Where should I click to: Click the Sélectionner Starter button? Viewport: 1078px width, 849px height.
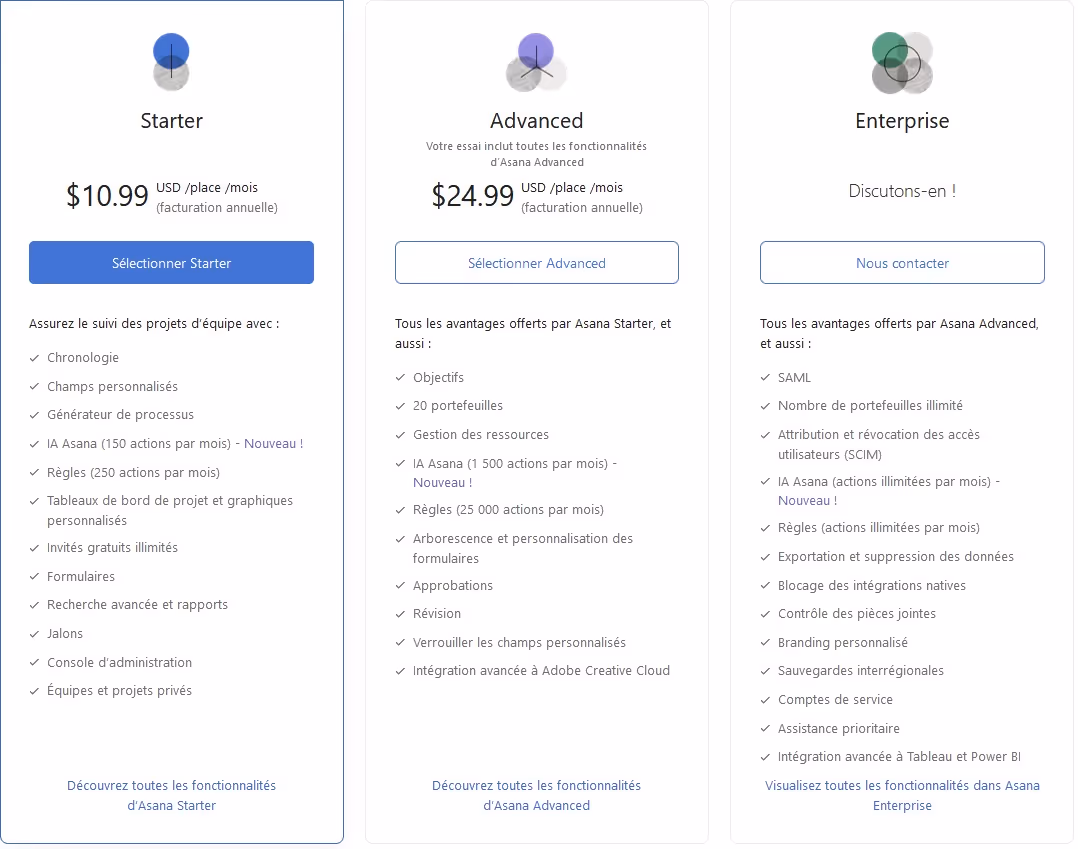(171, 263)
